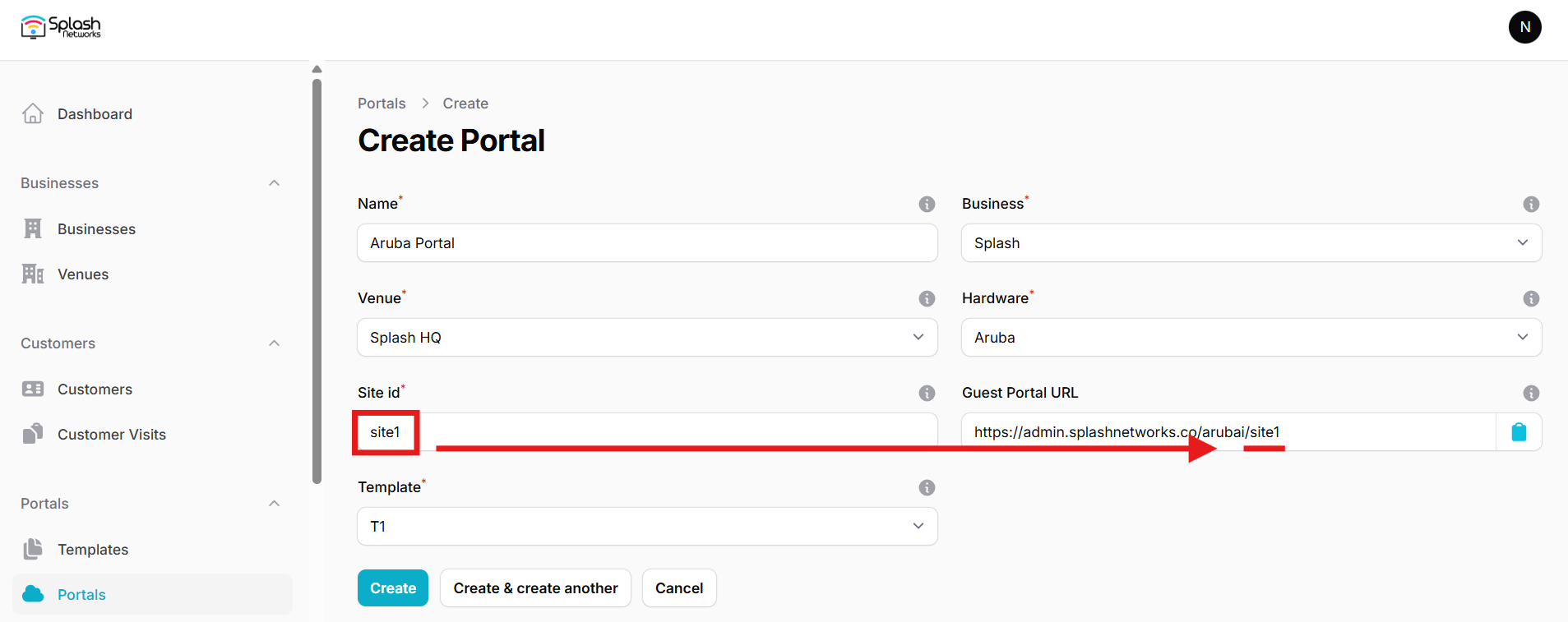Open Templates page in sidebar
Screen dimensions: 1568x622
[152, 549]
